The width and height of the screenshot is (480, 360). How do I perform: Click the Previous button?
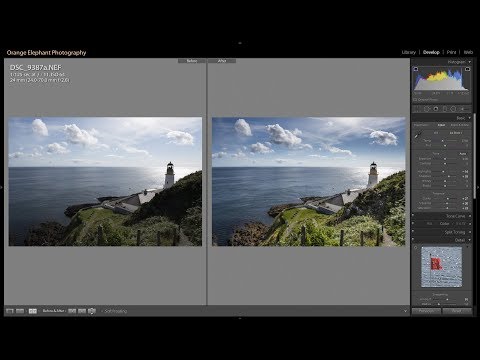coord(426,311)
